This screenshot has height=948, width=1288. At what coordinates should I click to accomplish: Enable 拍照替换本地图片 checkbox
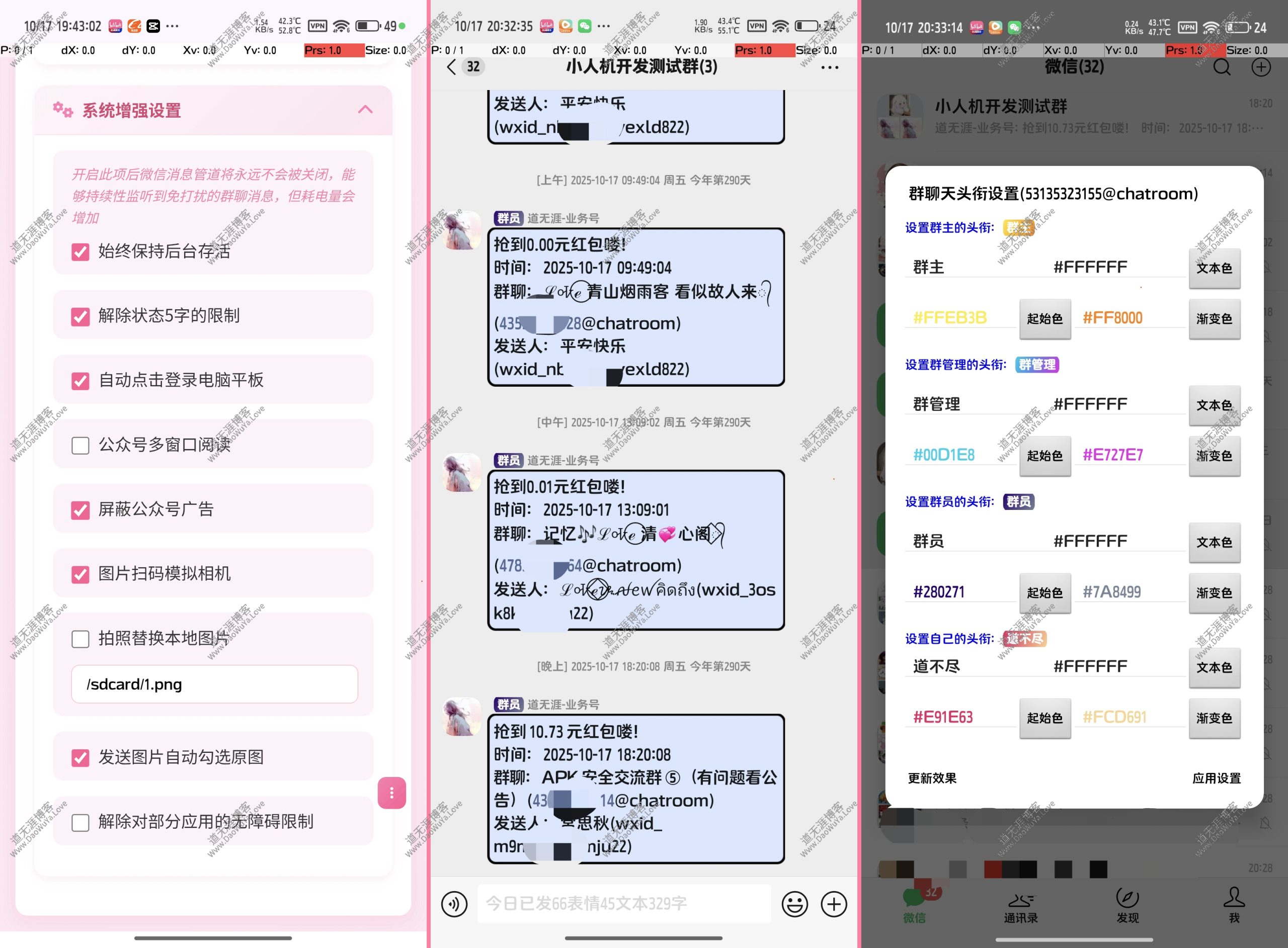click(80, 639)
